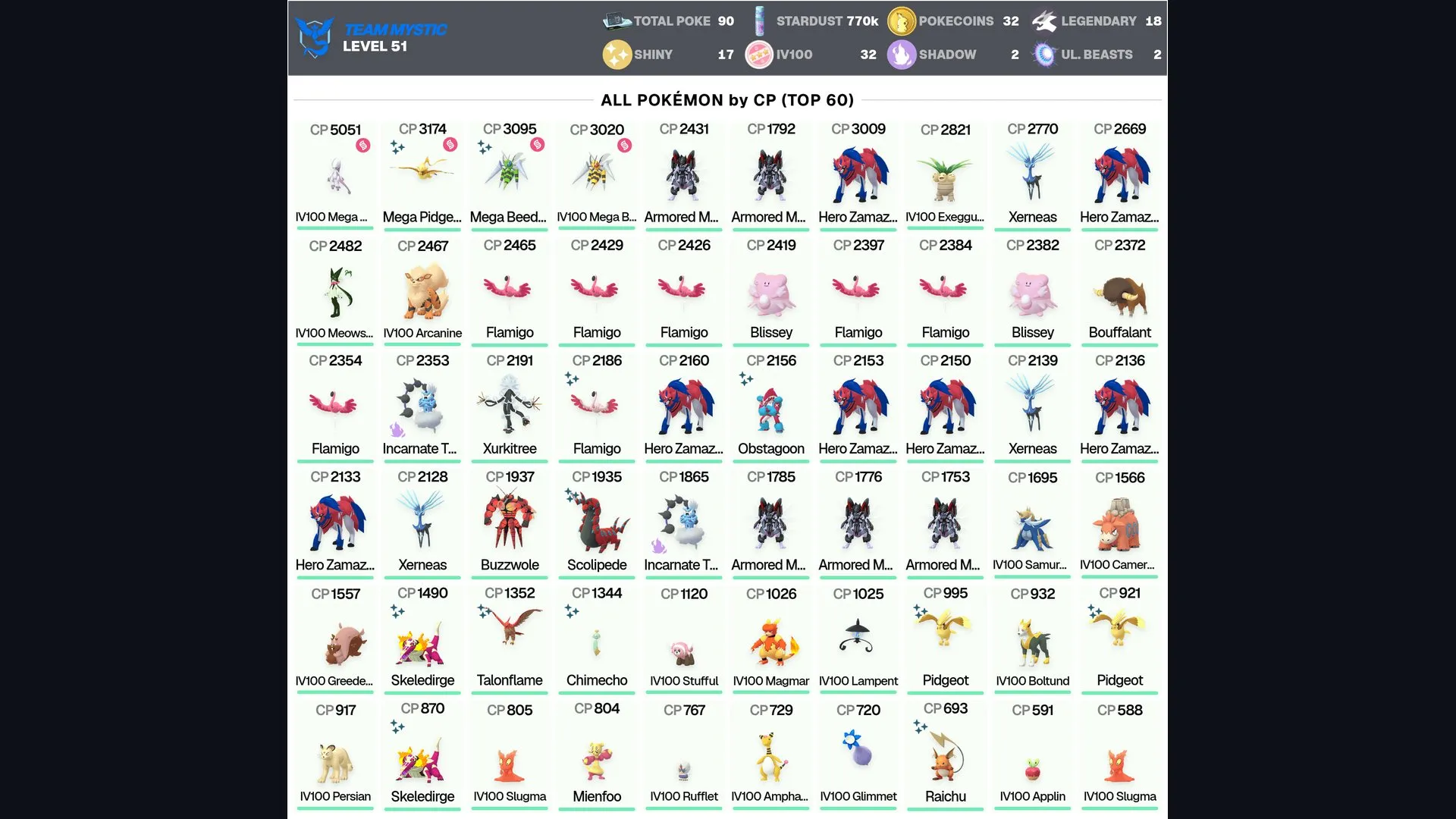Click the Pokecoins gold coin icon
The image size is (1456, 819).
pyautogui.click(x=902, y=21)
